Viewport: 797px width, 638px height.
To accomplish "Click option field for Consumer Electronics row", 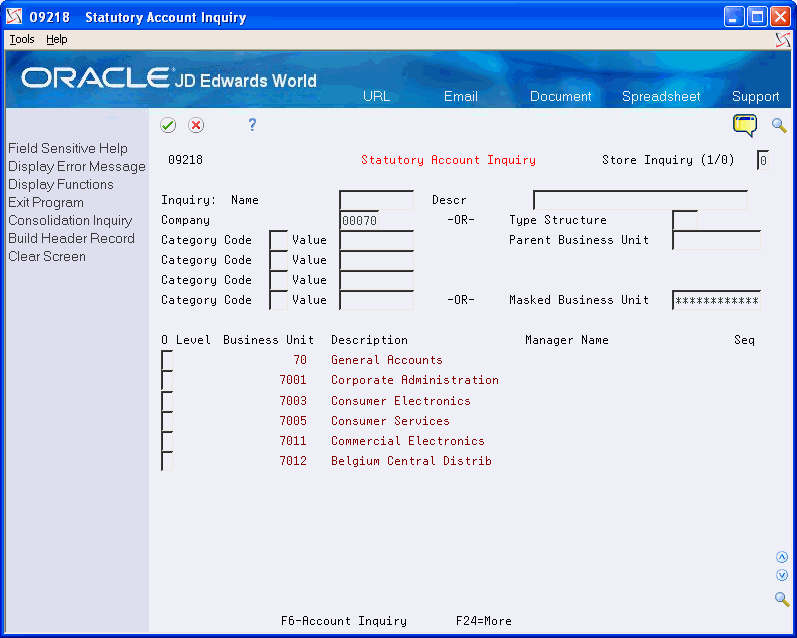I will [167, 401].
